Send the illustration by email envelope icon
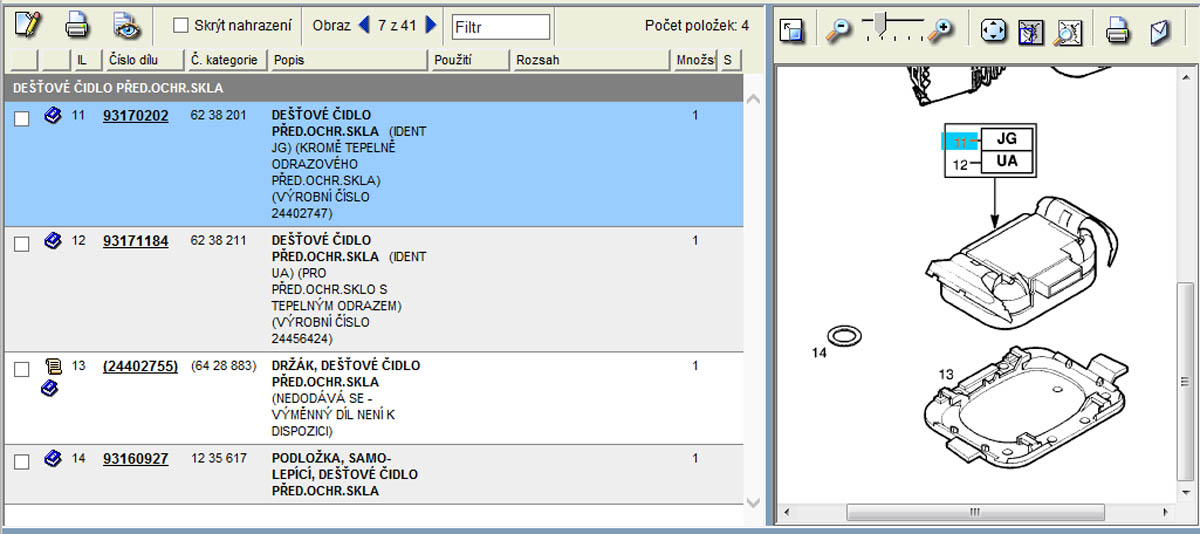 coord(1159,31)
